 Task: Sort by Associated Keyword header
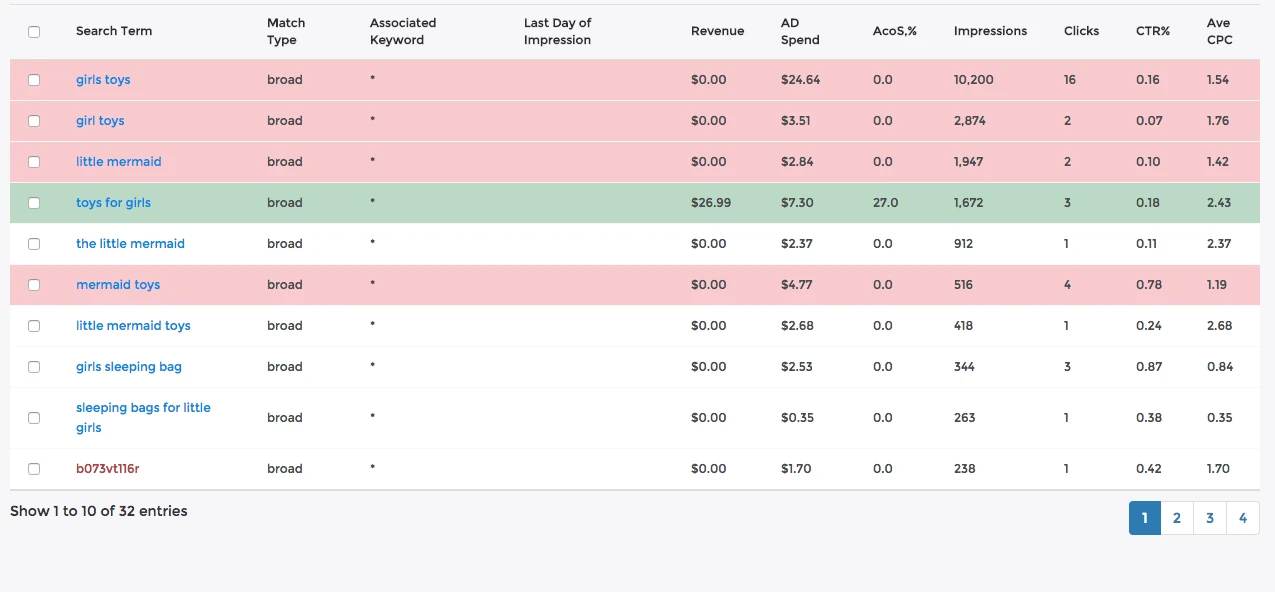tap(403, 31)
